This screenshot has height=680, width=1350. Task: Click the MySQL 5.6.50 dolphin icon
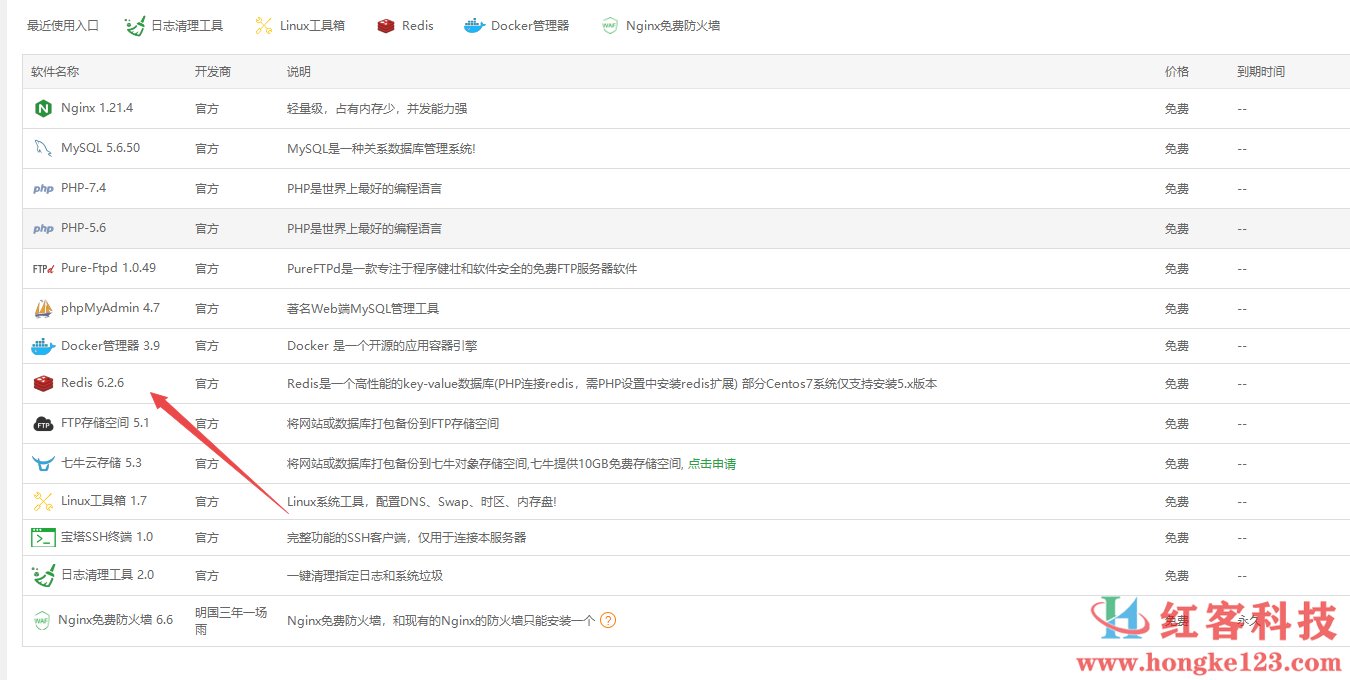tap(43, 148)
